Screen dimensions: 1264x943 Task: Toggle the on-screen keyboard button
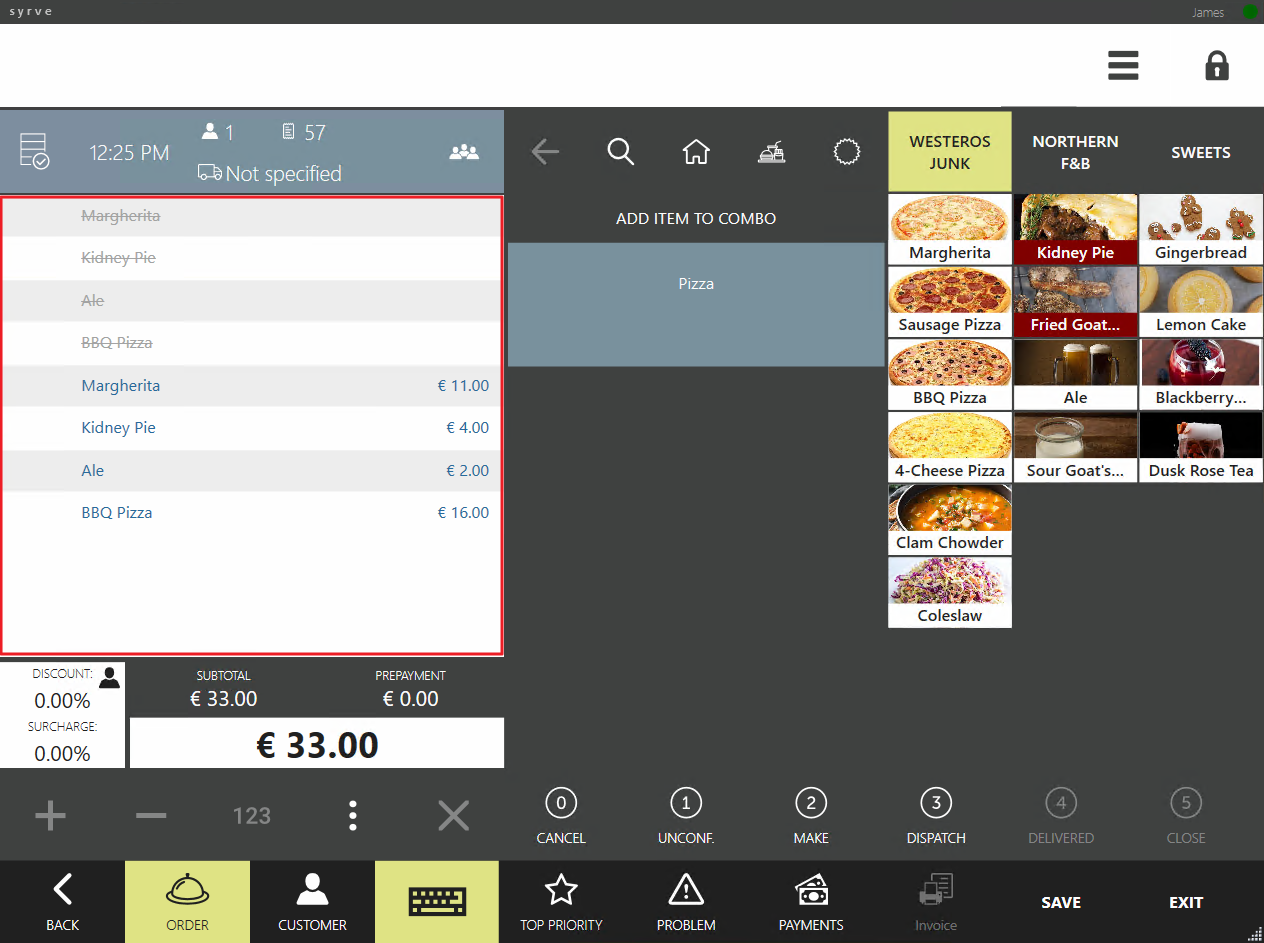click(x=437, y=901)
